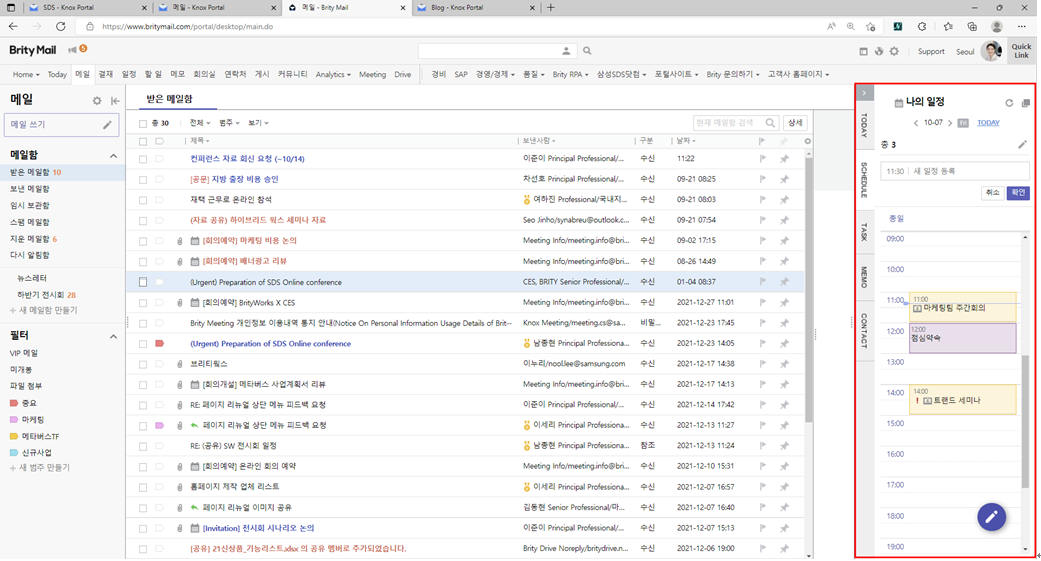Switch to CONTACT side tab

click(x=864, y=331)
